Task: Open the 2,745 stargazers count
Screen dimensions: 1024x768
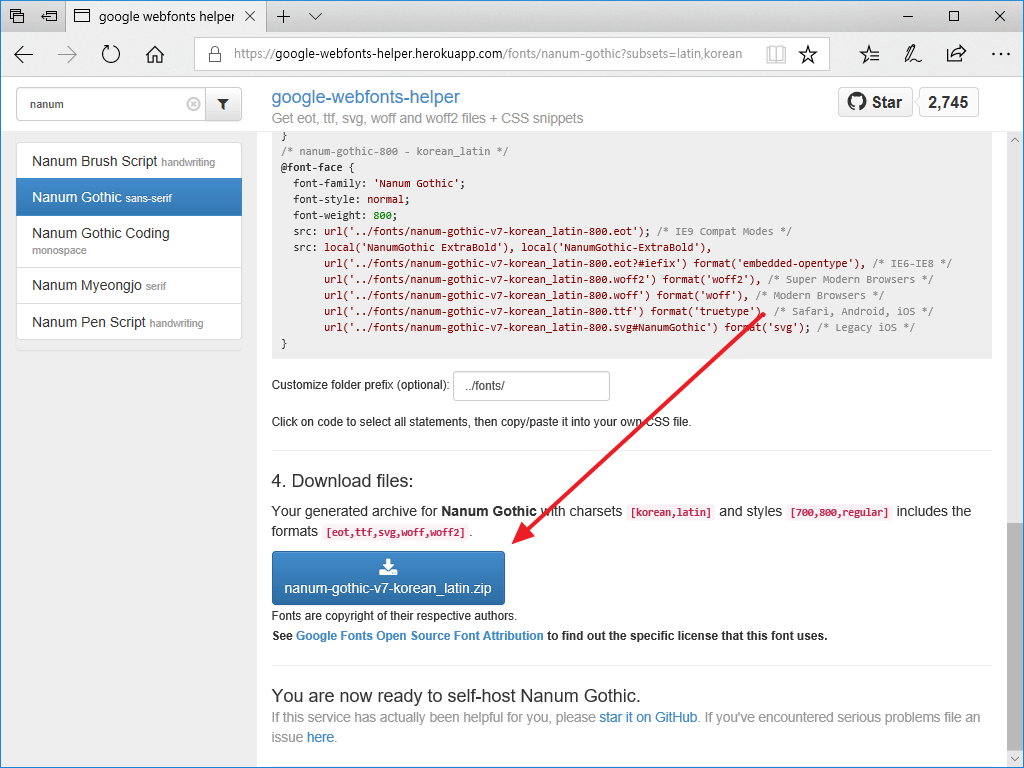Action: (948, 102)
